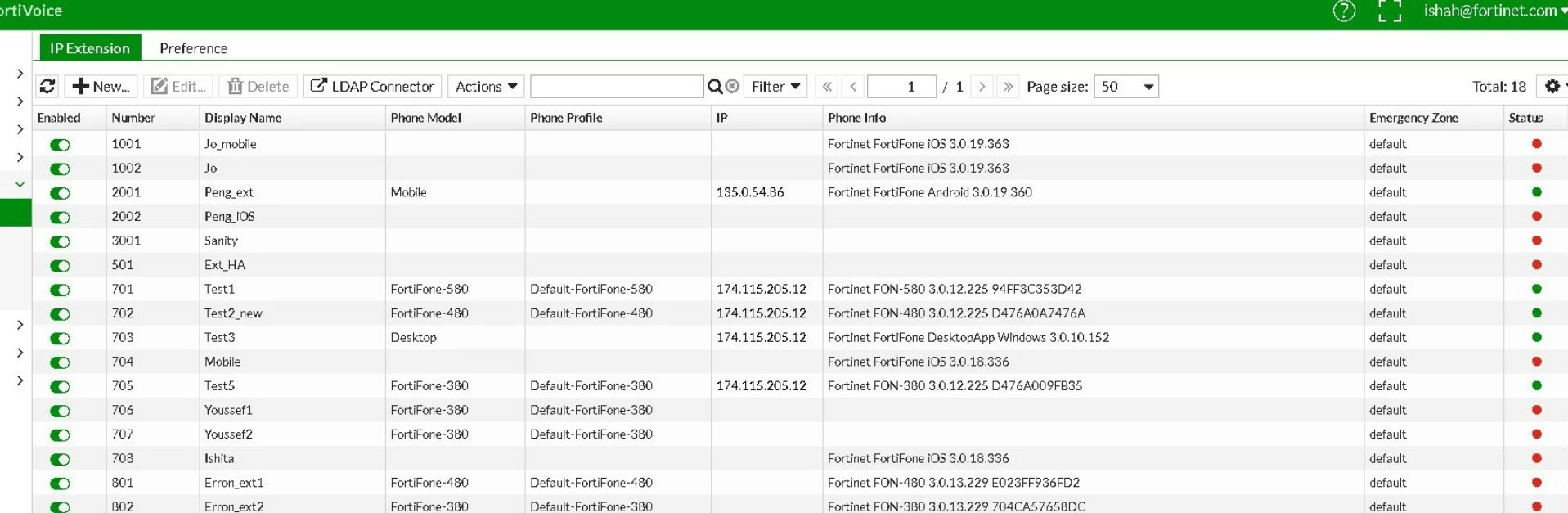Expand the second sidebar chevron
Screen dimensions: 1568x513
(20, 101)
